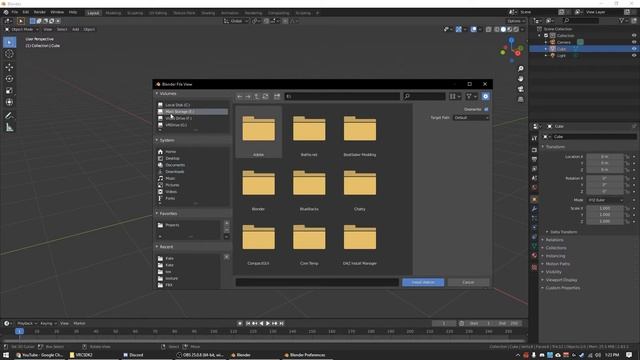Screen dimensions: 640x360
Task: Select the Measure tool in viewport toolbar
Action: pos(9,128)
